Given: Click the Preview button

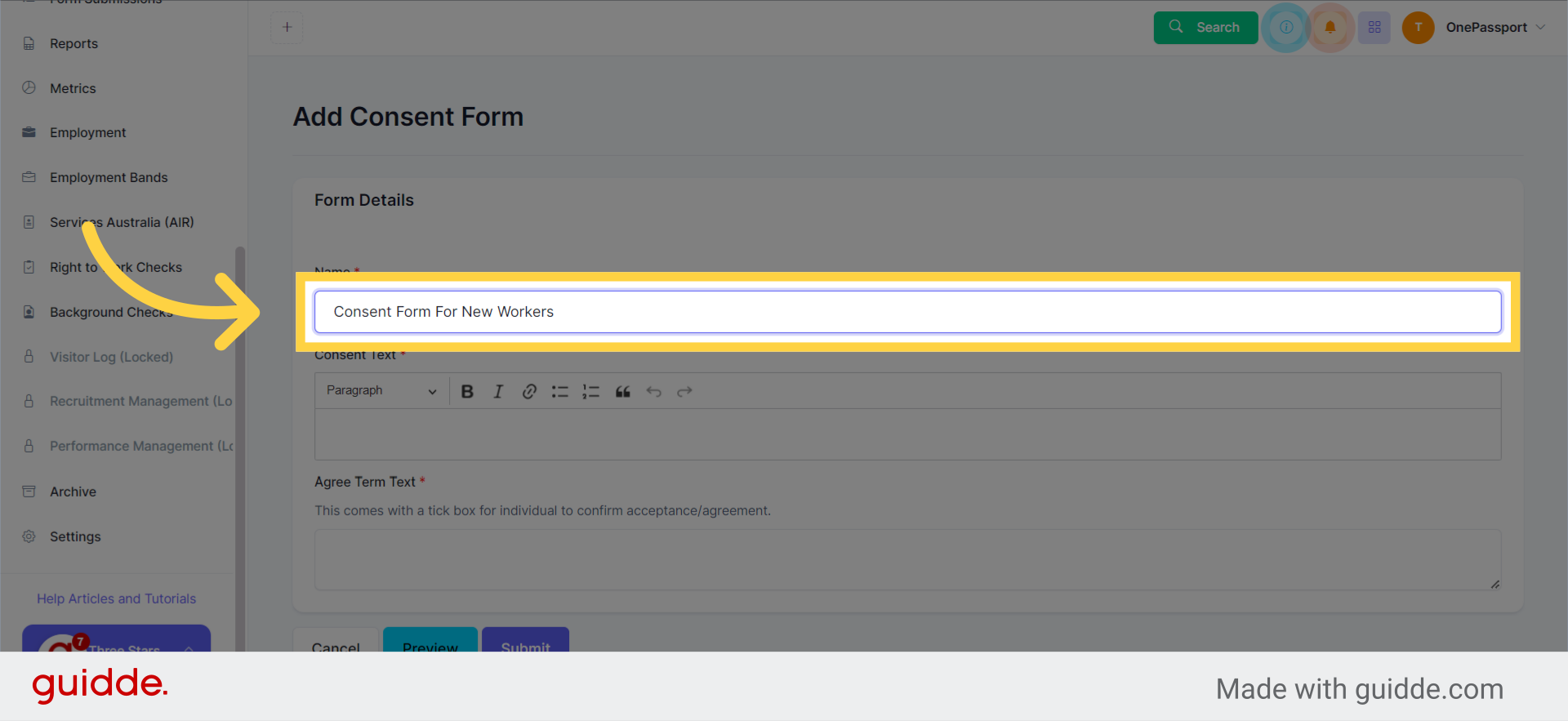Looking at the screenshot, I should click(430, 640).
